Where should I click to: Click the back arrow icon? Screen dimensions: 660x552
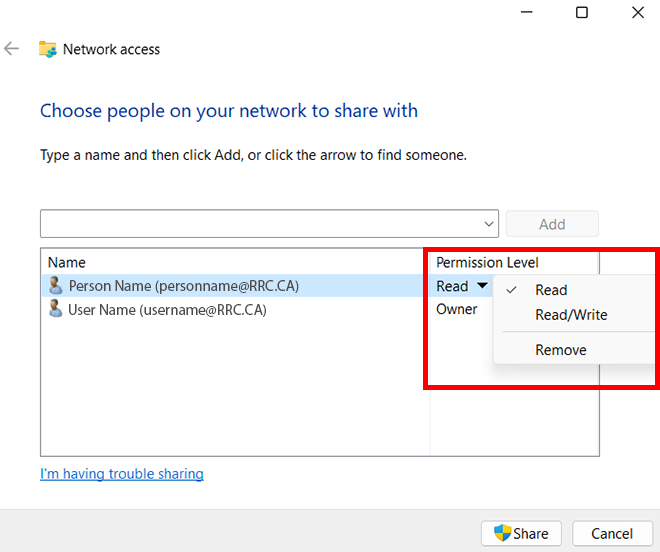point(12,49)
